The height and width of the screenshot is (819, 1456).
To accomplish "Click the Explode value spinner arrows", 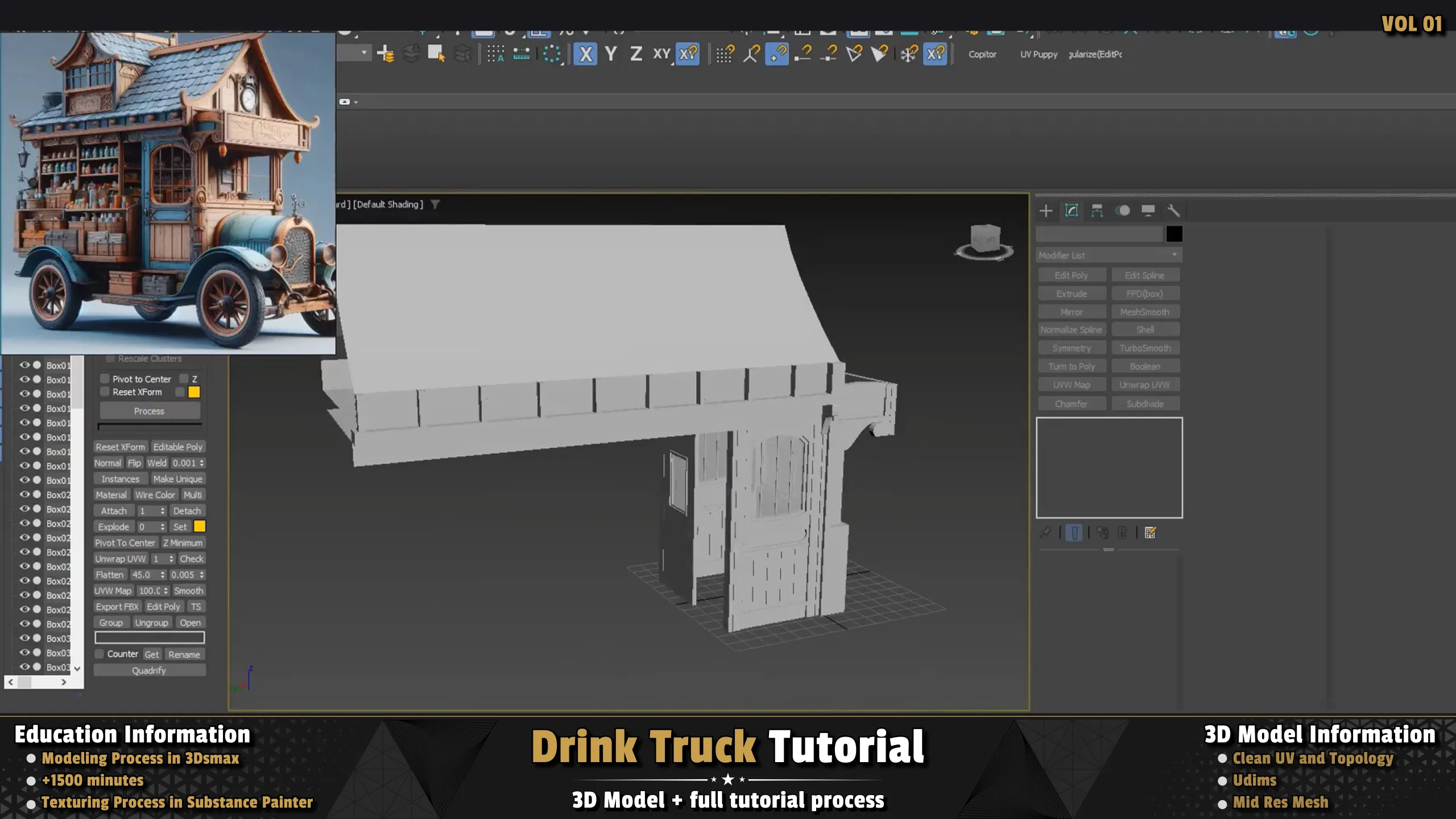I will tap(163, 527).
